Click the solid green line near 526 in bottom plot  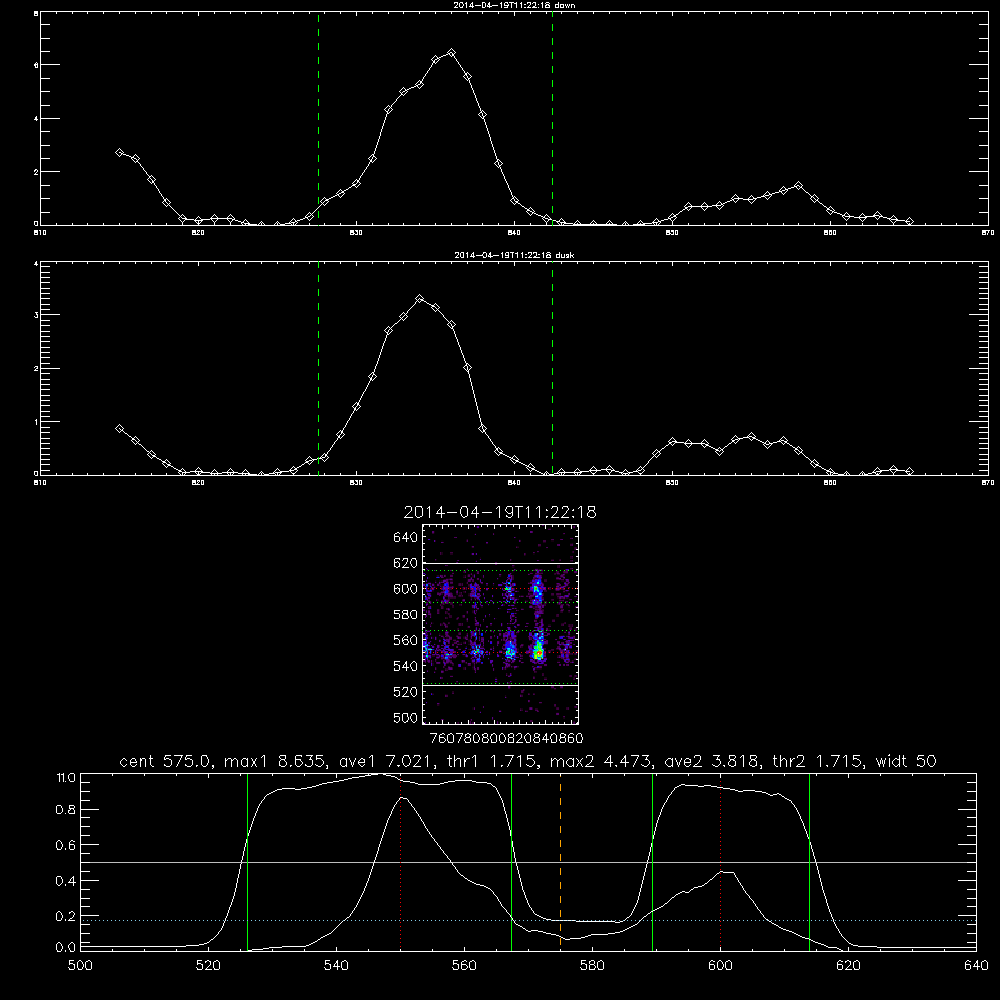(247, 861)
